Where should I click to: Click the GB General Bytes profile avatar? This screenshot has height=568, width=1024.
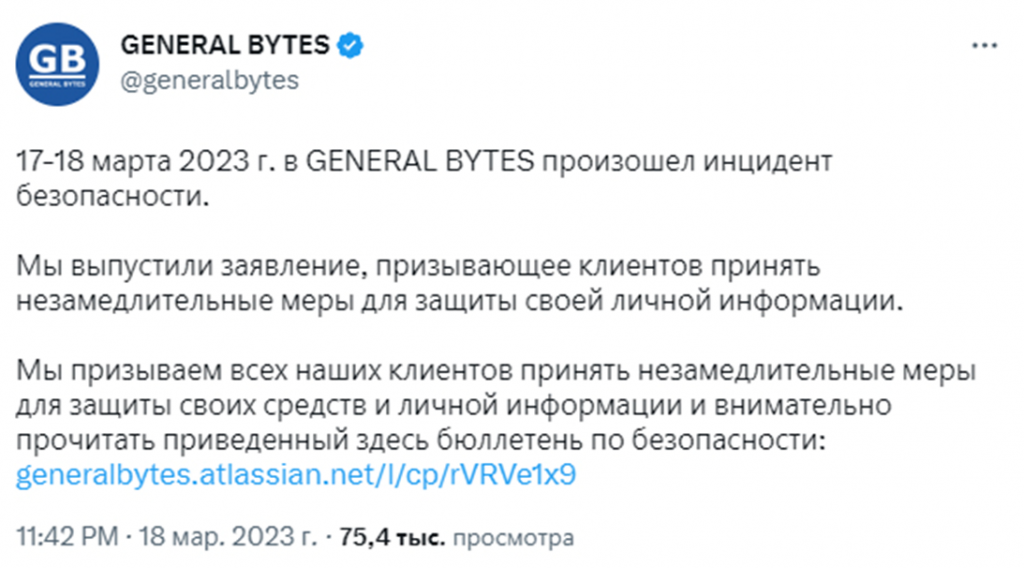[57, 64]
